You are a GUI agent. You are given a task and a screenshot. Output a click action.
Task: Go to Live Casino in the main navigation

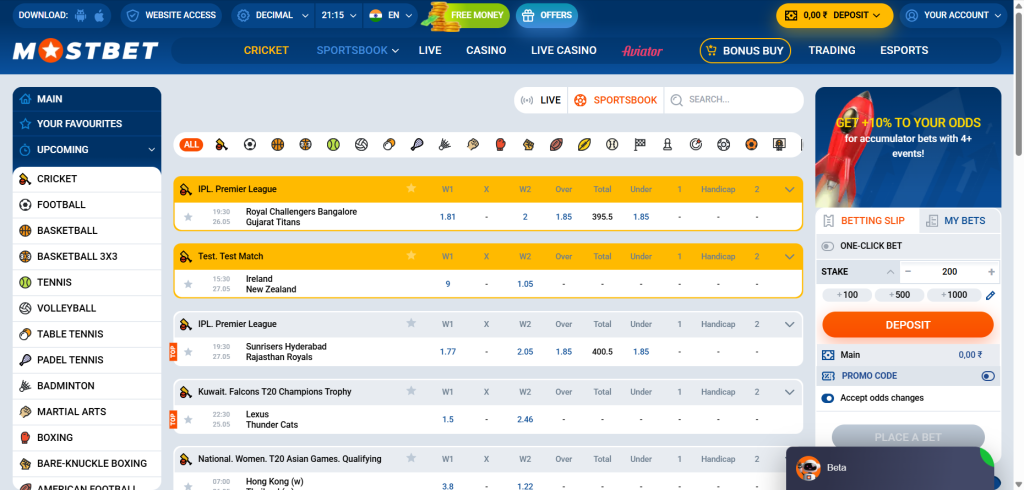[x=564, y=50]
